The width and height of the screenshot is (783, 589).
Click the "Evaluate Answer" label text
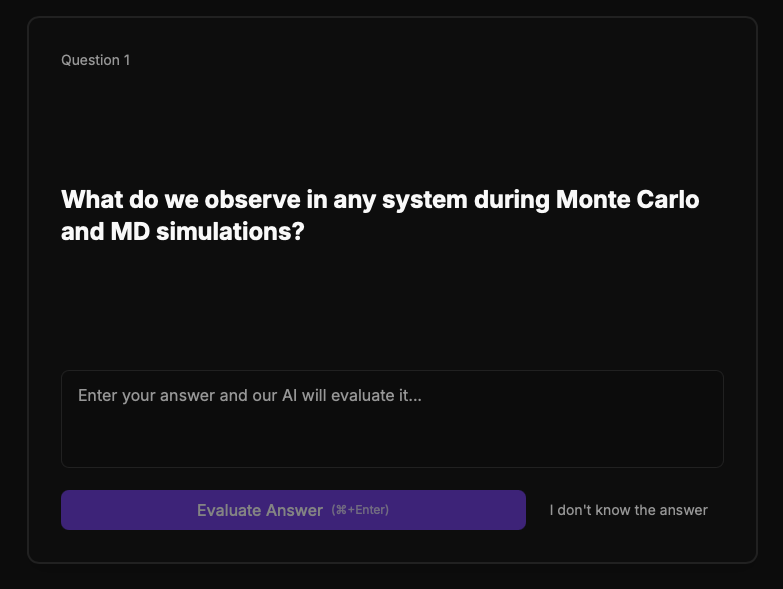pyautogui.click(x=260, y=510)
